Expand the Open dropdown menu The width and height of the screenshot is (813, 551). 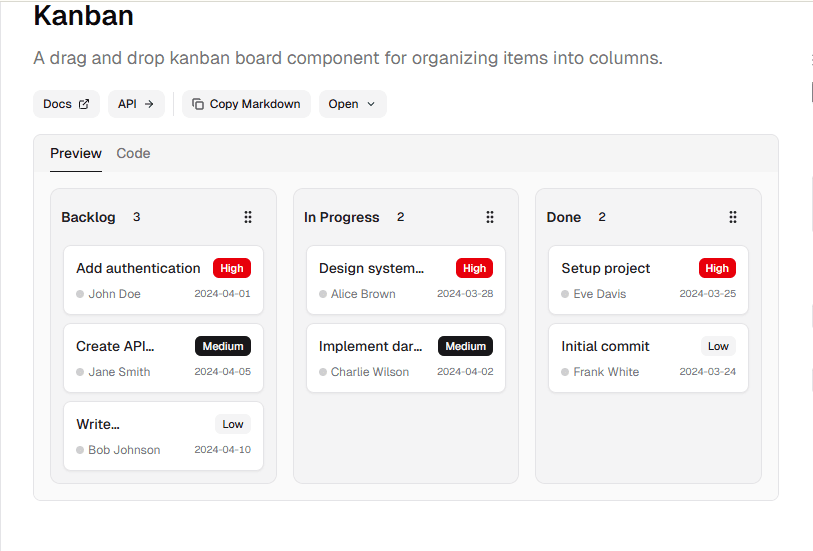pos(352,104)
